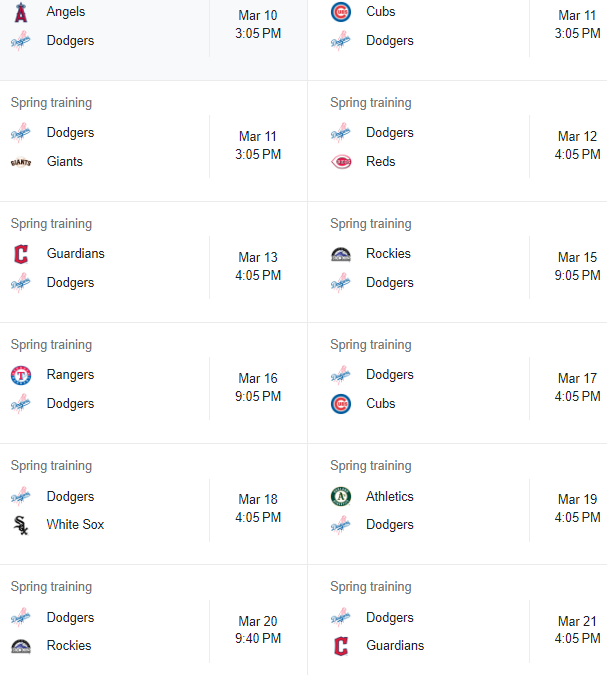
Task: Open the Reds team name link
Action: click(x=381, y=162)
